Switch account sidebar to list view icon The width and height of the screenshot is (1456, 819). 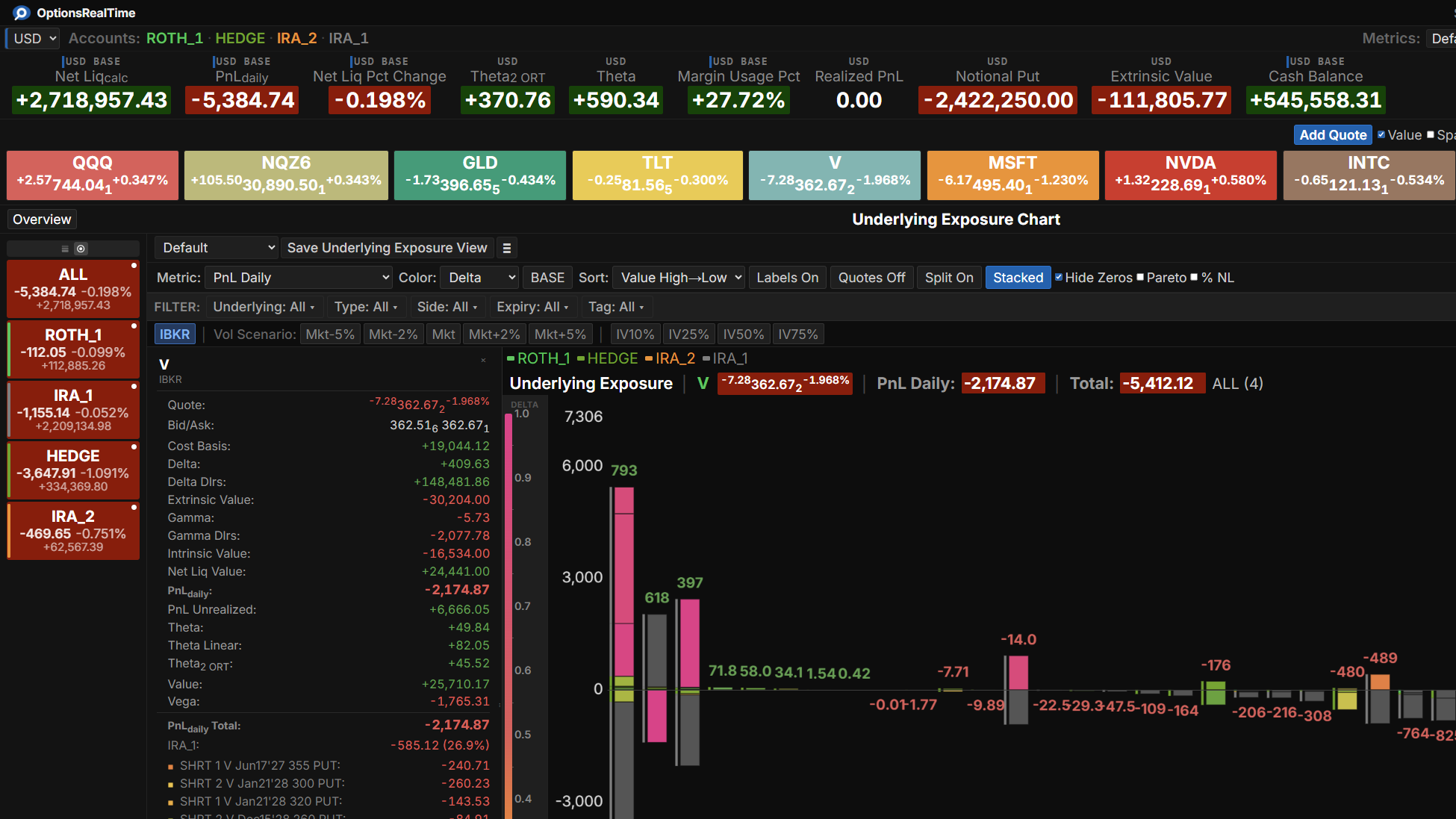pos(65,249)
